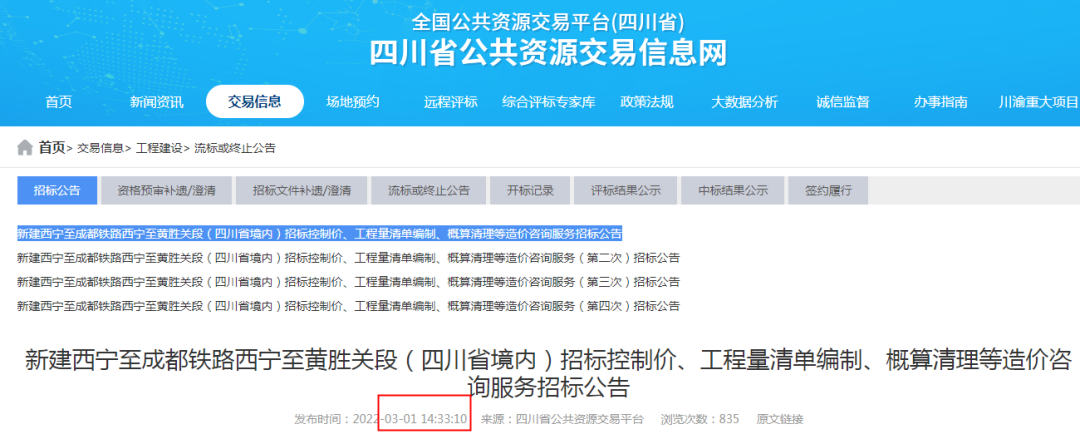Switch to 资格预审补遗/澄清 tab
Viewport: 1080px width, 439px height.
[166, 191]
